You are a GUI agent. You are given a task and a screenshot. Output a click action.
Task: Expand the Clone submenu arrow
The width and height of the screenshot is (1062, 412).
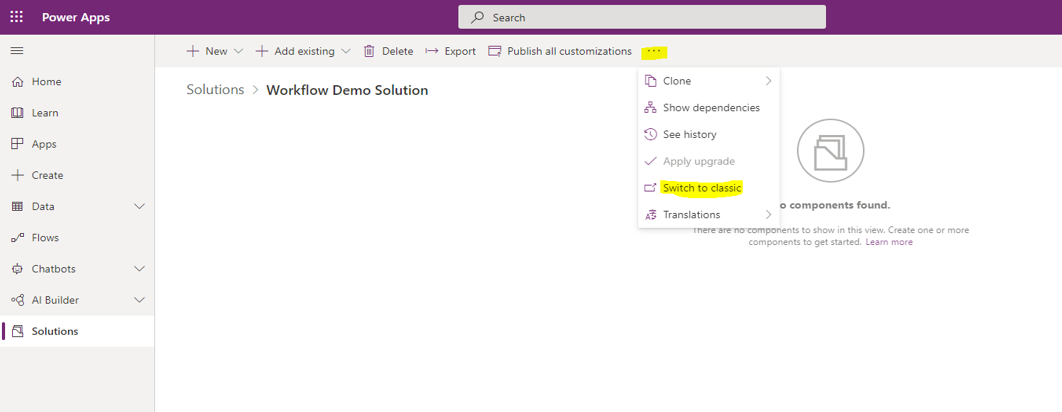769,81
